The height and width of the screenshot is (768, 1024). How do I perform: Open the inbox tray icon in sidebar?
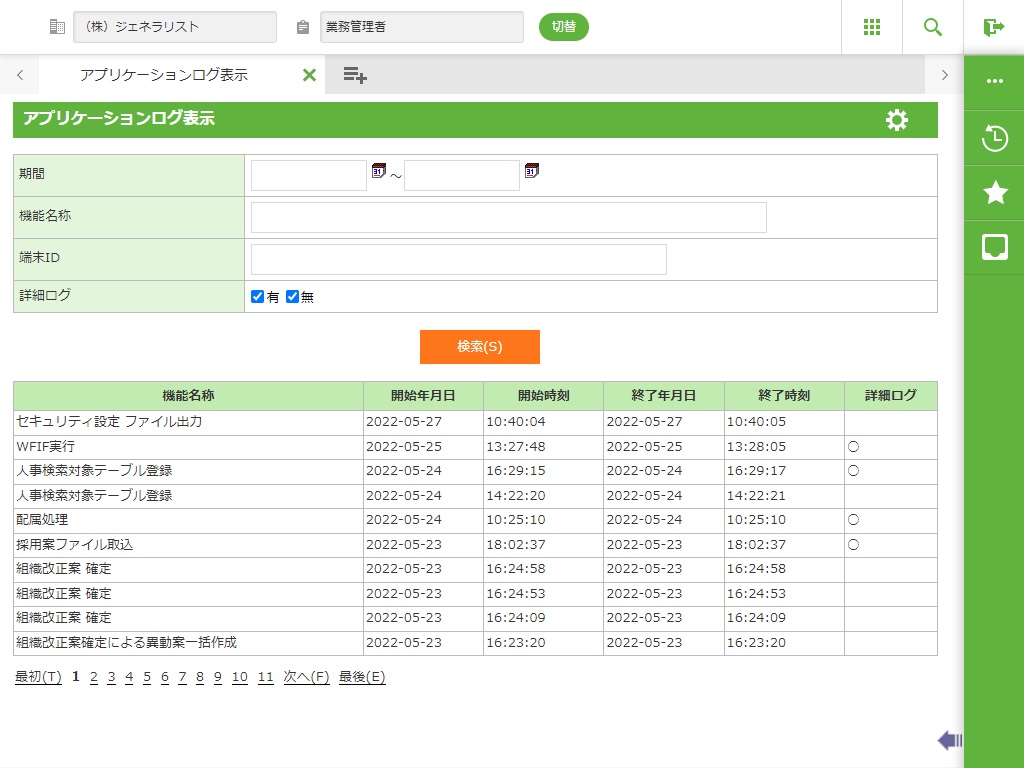pyautogui.click(x=994, y=247)
